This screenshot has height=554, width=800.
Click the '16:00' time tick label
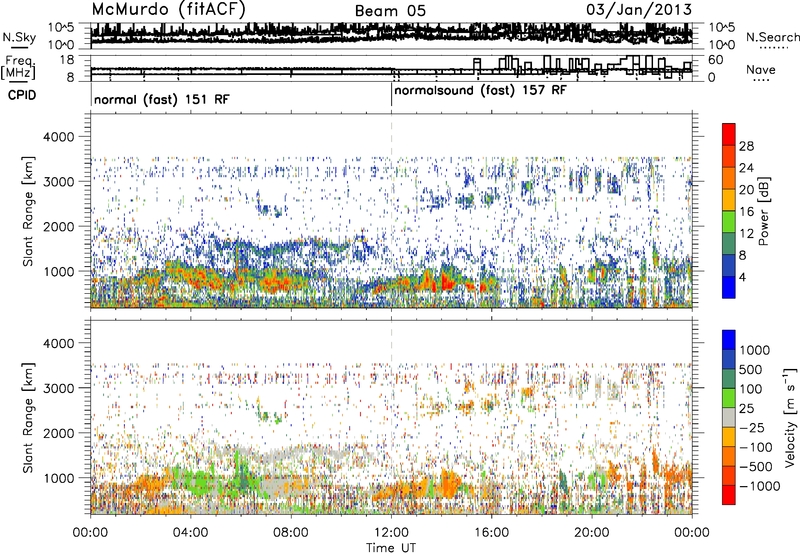pyautogui.click(x=491, y=533)
